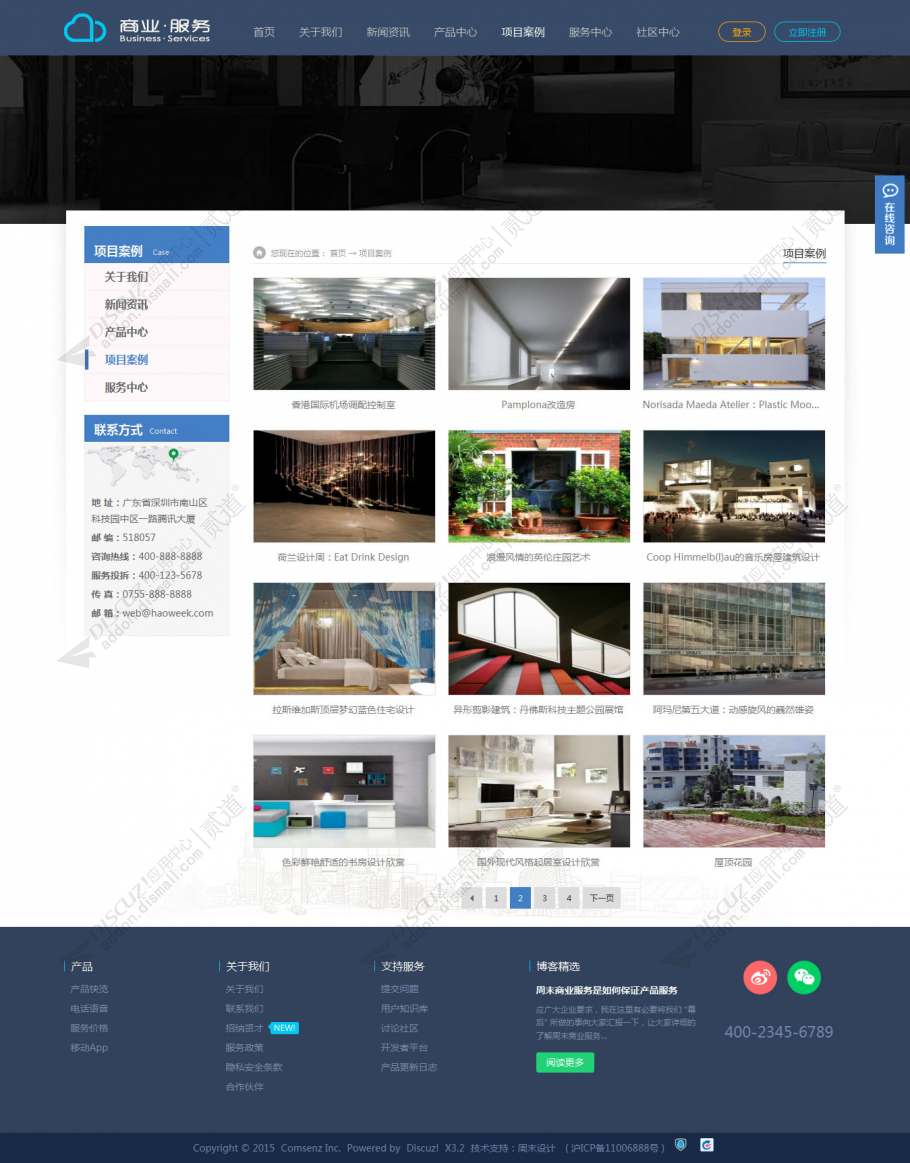This screenshot has height=1163, width=910.
Task: Click the blue e badge in footer
Action: [707, 1144]
